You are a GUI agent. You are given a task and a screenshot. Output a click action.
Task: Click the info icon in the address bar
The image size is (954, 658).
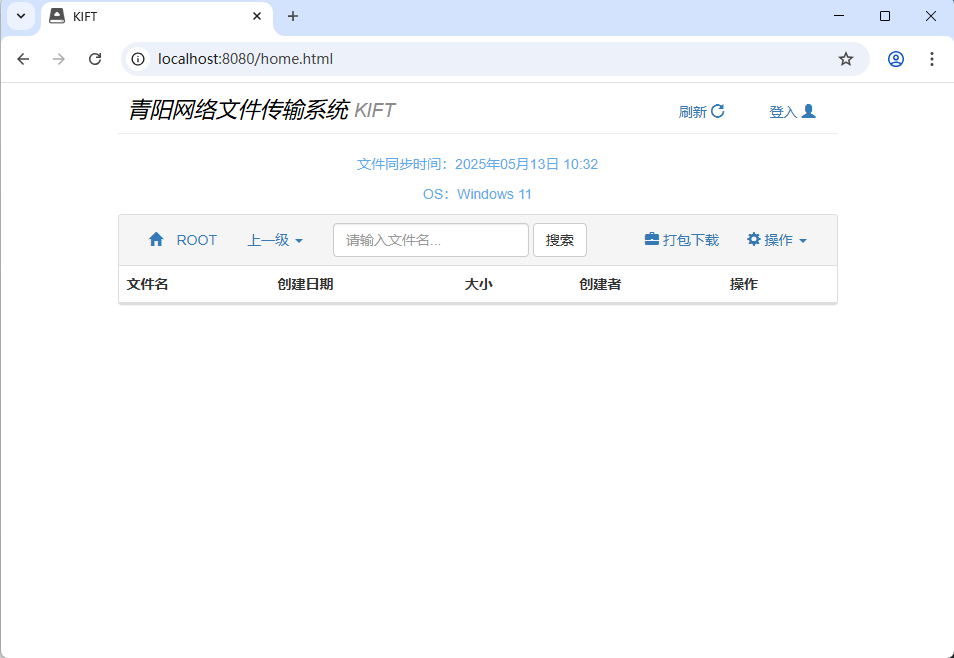click(x=137, y=59)
